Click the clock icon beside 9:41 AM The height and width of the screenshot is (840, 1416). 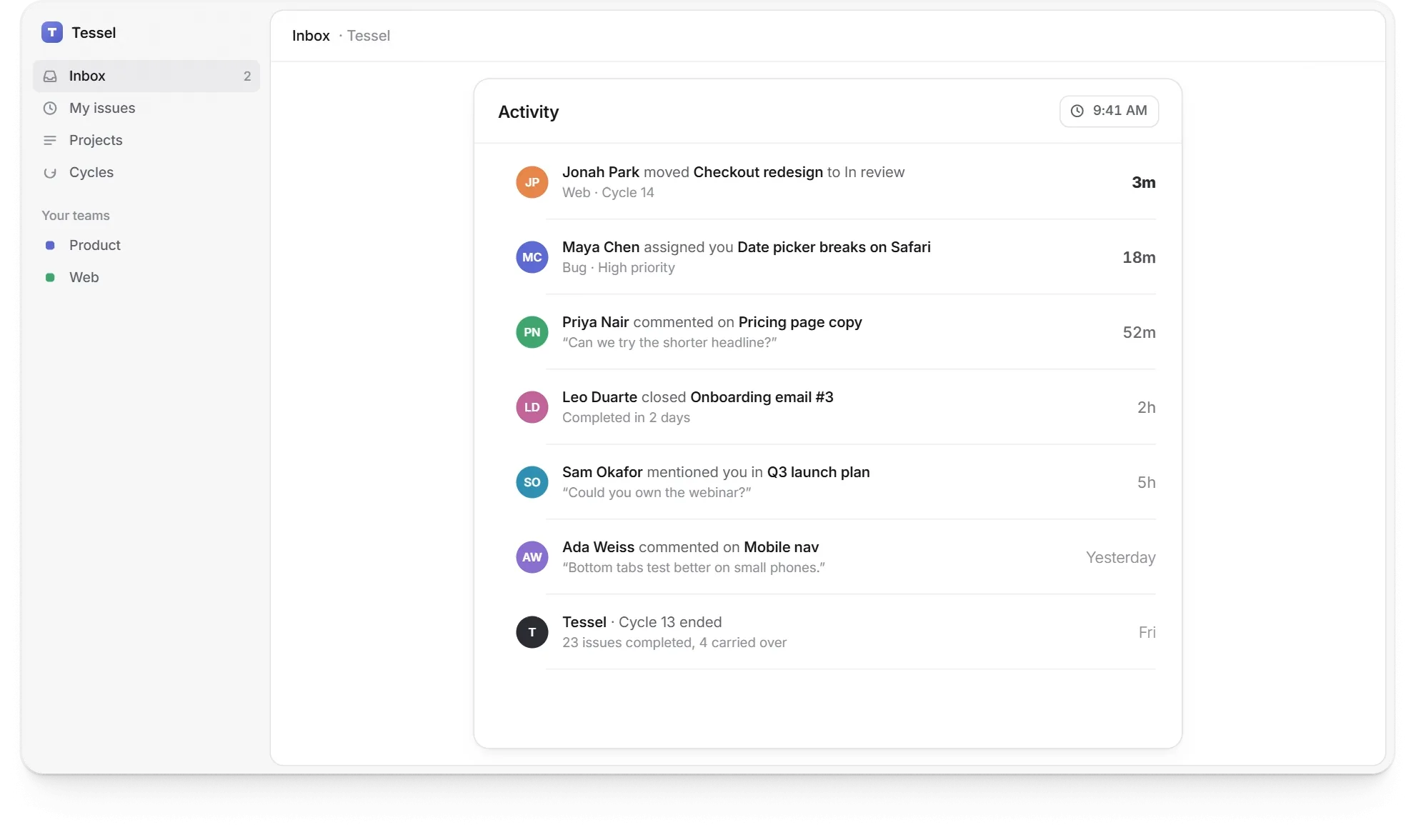[1077, 111]
